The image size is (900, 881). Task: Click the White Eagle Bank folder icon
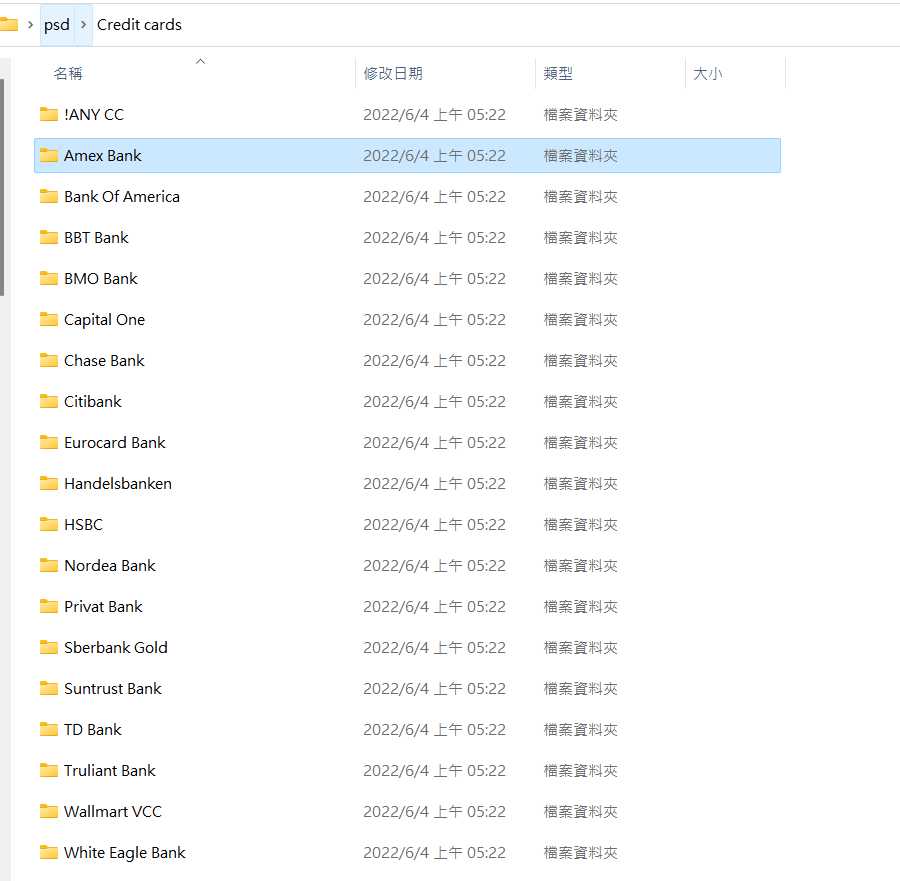pyautogui.click(x=49, y=852)
